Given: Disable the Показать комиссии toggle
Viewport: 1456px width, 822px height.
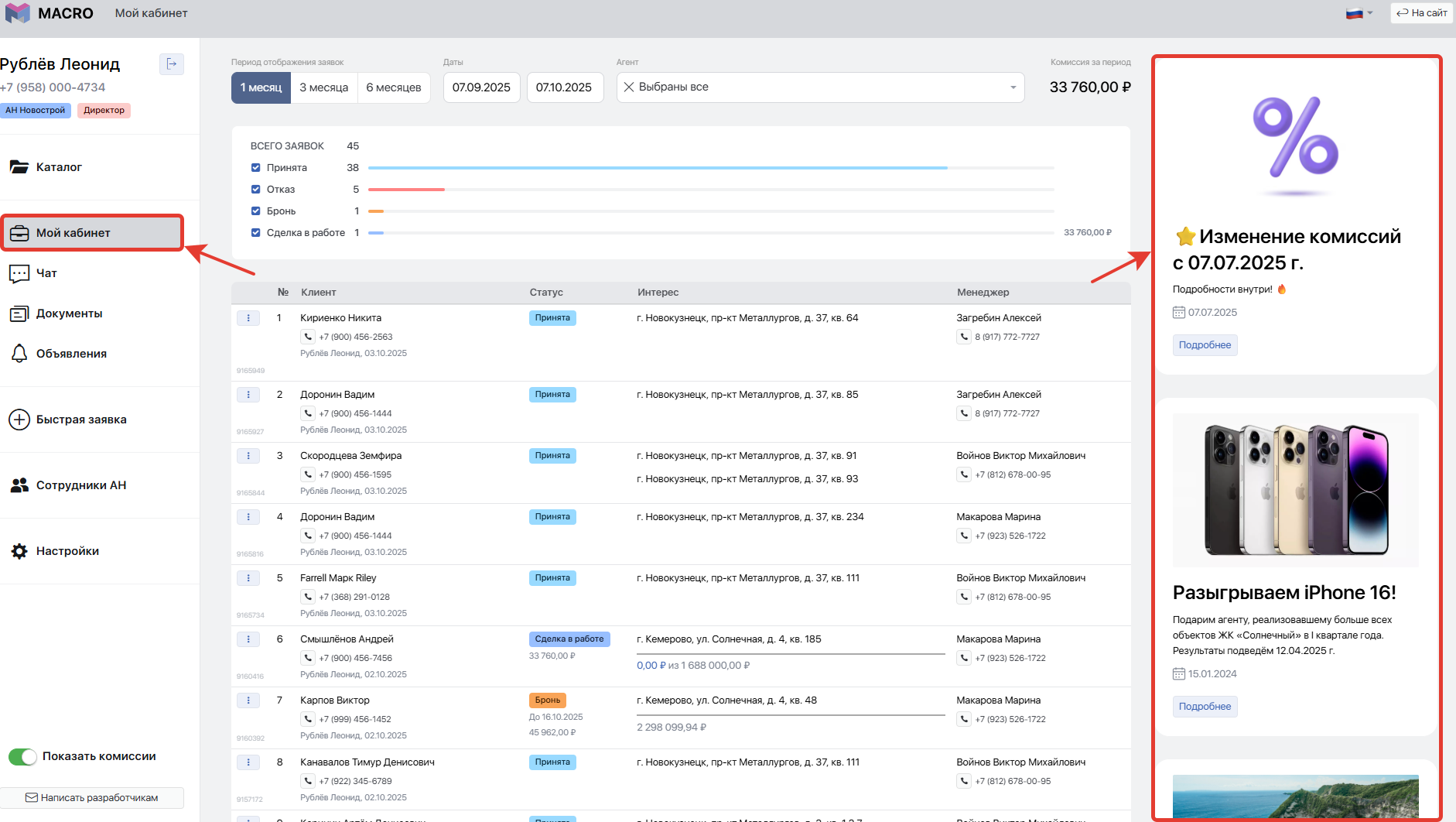Looking at the screenshot, I should point(23,757).
